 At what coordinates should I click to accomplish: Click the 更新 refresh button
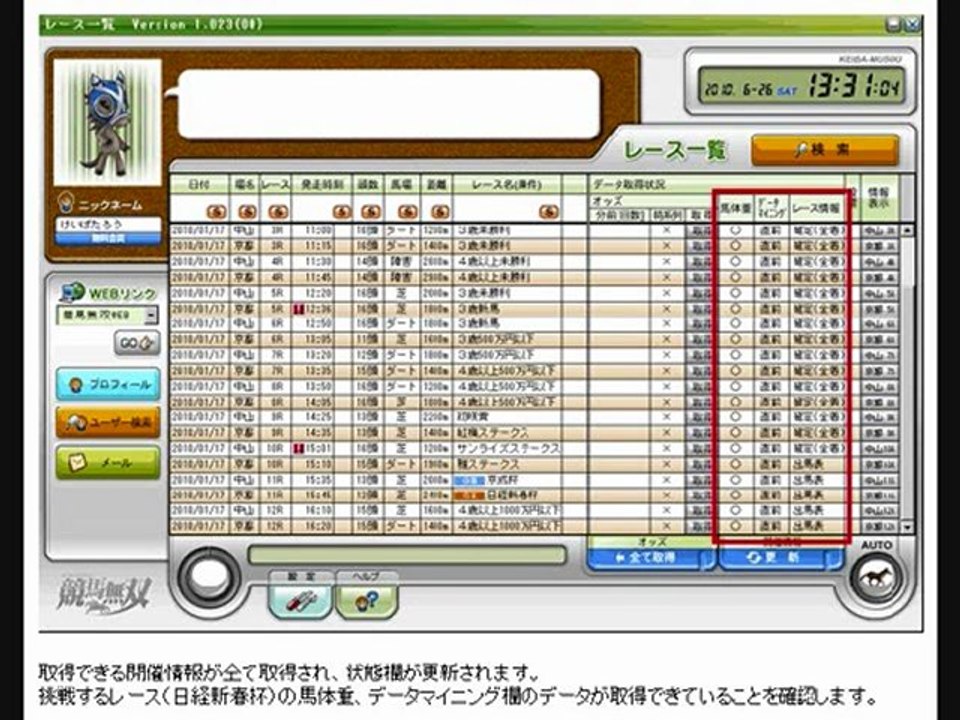(x=781, y=558)
